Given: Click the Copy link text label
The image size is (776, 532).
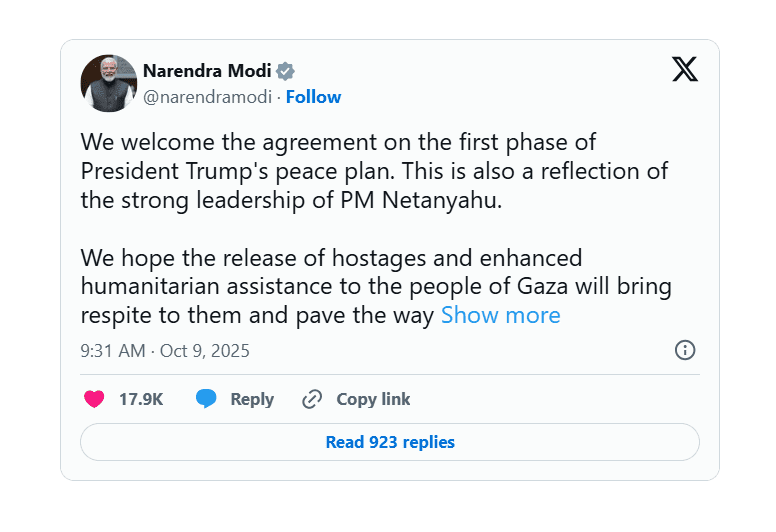Looking at the screenshot, I should (x=373, y=399).
